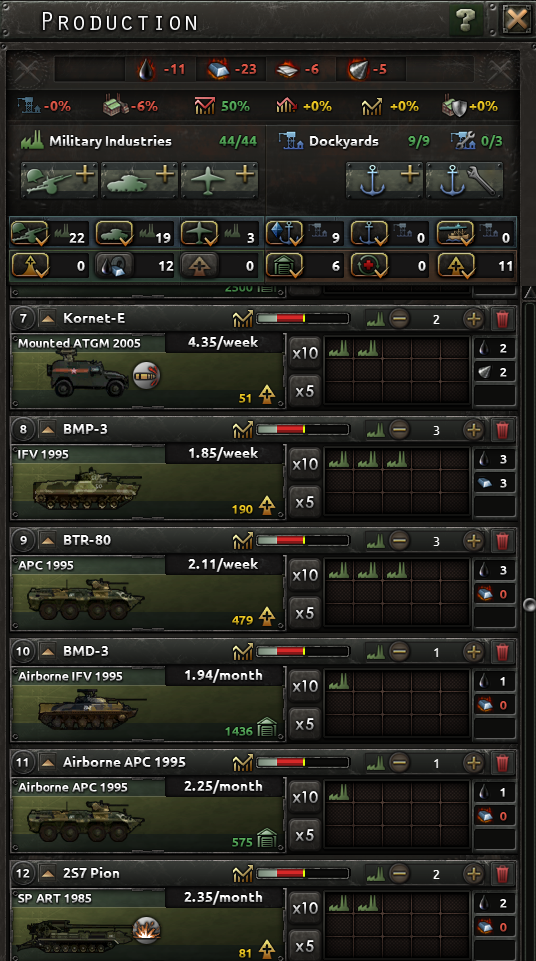Toggle the tank filter showing 19
This screenshot has width=536, height=961.
(x=135, y=234)
